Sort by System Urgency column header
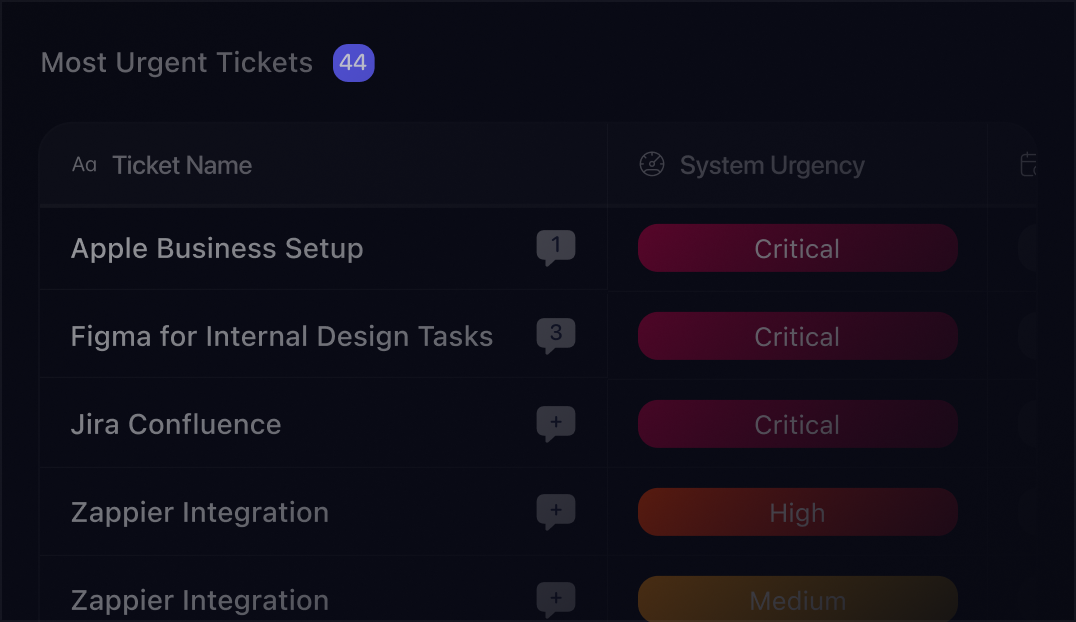The image size is (1076, 622). [772, 165]
